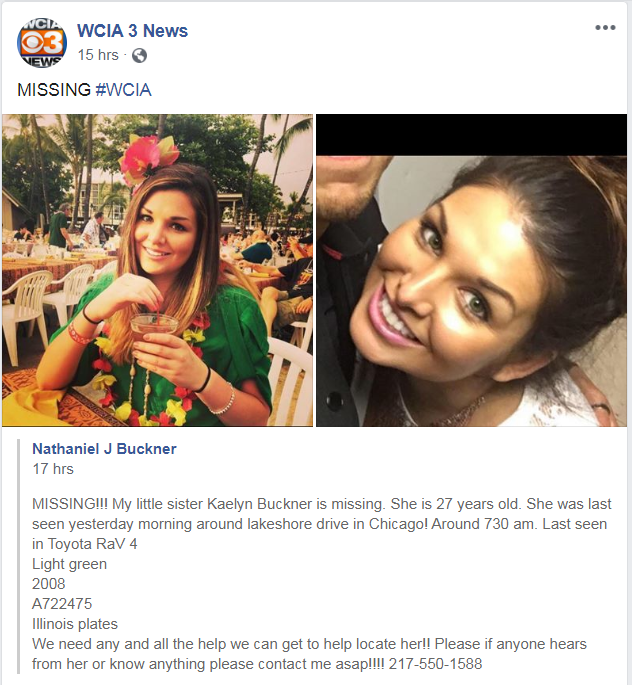The image size is (632, 685).
Task: Open Nathaniel J Buckner's profile
Action: click(104, 449)
